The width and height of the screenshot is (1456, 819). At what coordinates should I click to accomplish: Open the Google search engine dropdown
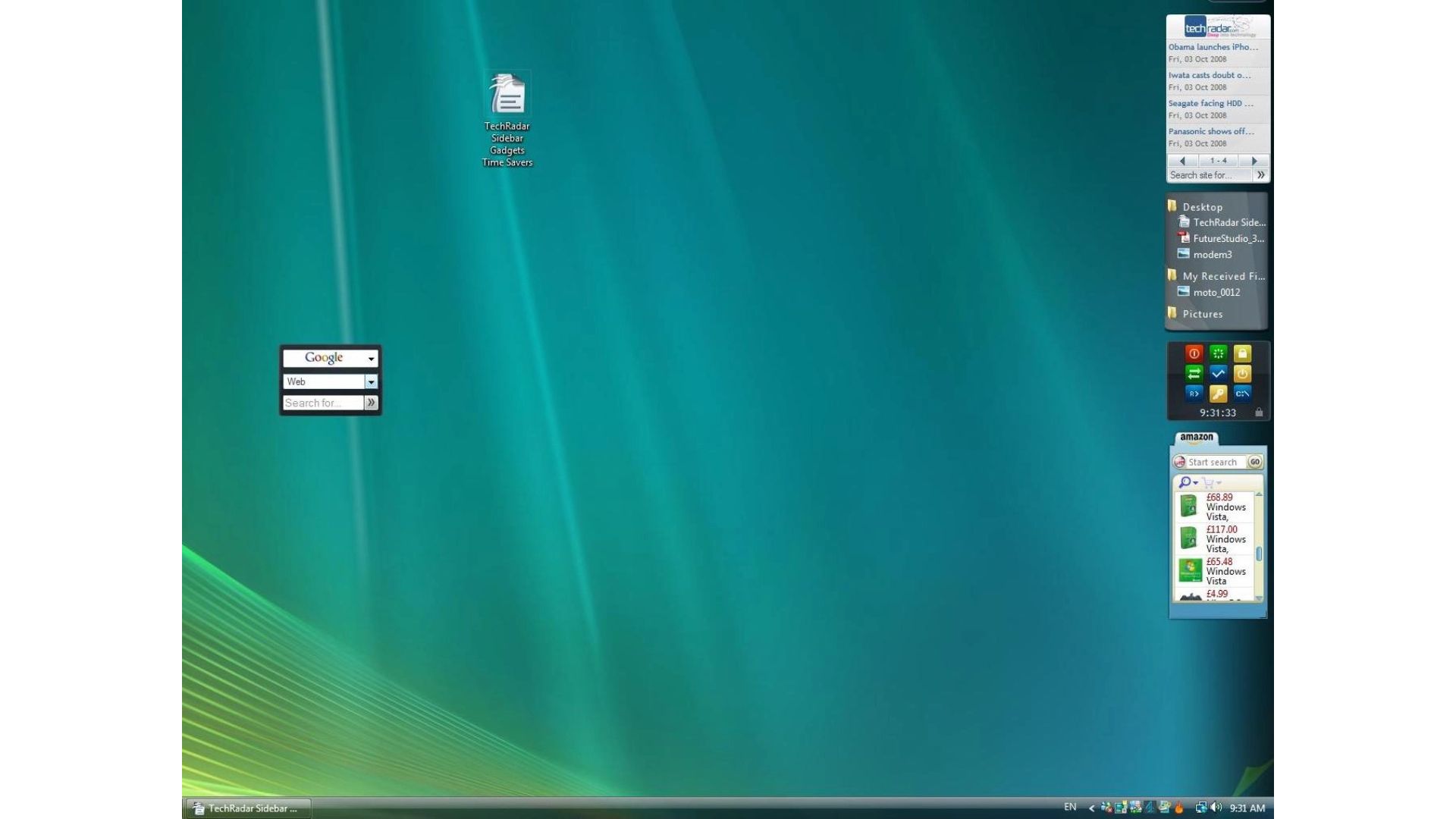pos(371,359)
